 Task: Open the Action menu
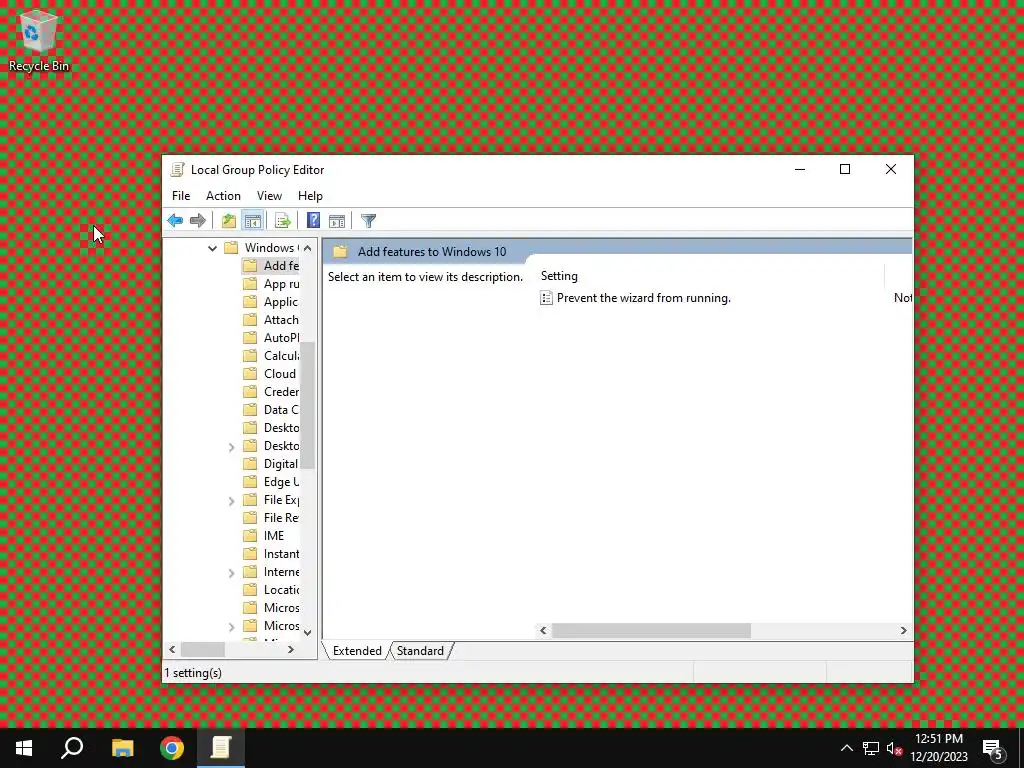tap(223, 196)
